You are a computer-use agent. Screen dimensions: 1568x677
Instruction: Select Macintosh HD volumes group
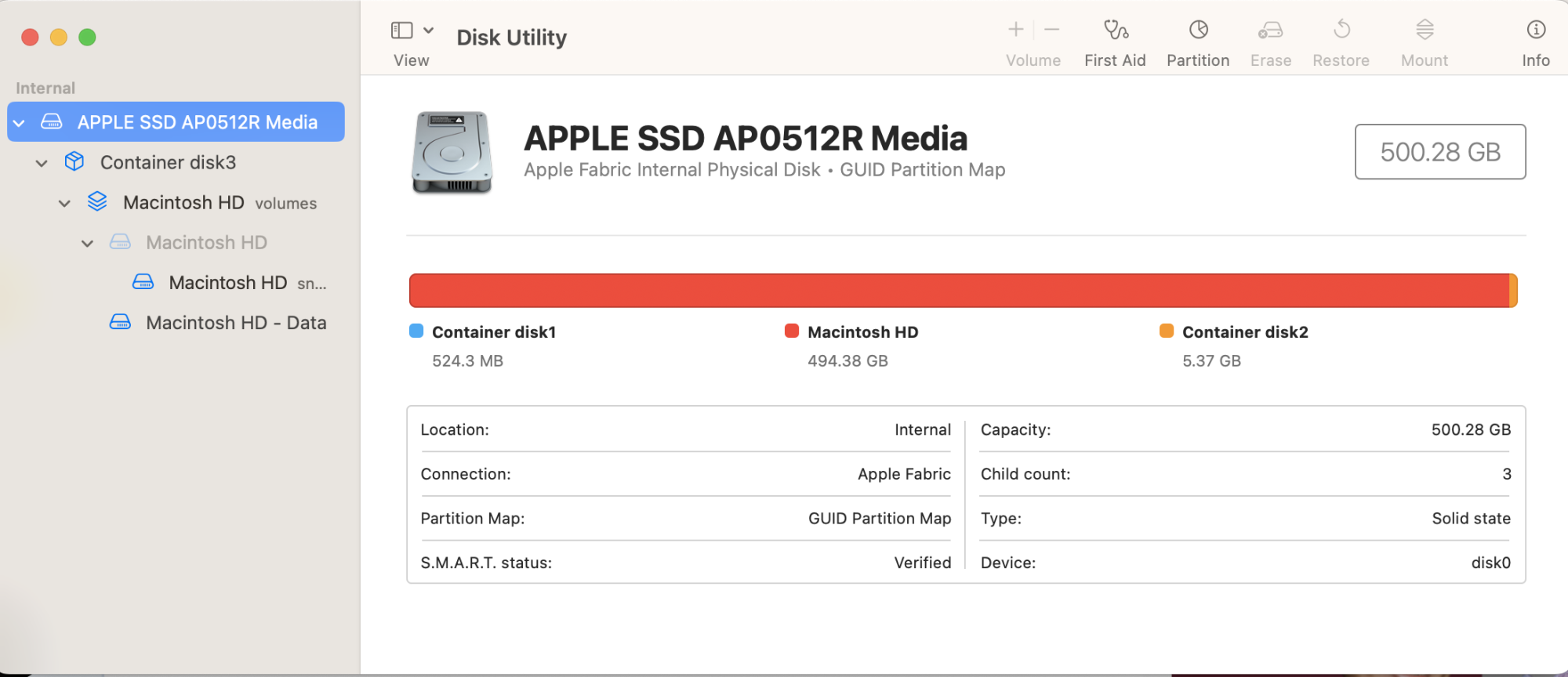click(x=176, y=202)
